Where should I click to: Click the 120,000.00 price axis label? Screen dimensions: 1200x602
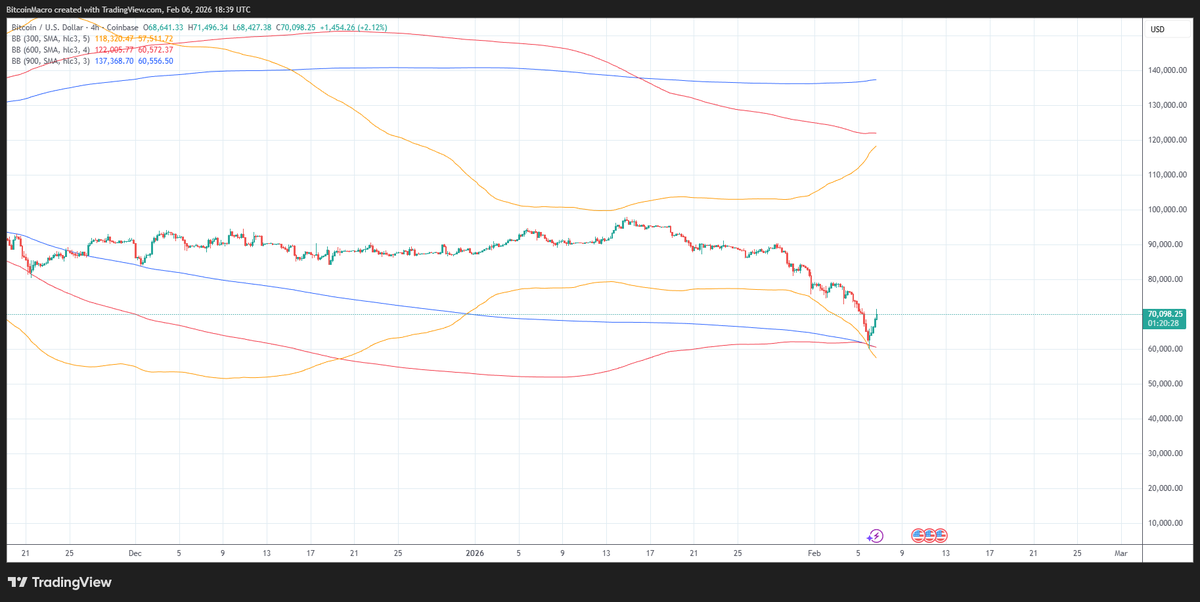click(1166, 140)
